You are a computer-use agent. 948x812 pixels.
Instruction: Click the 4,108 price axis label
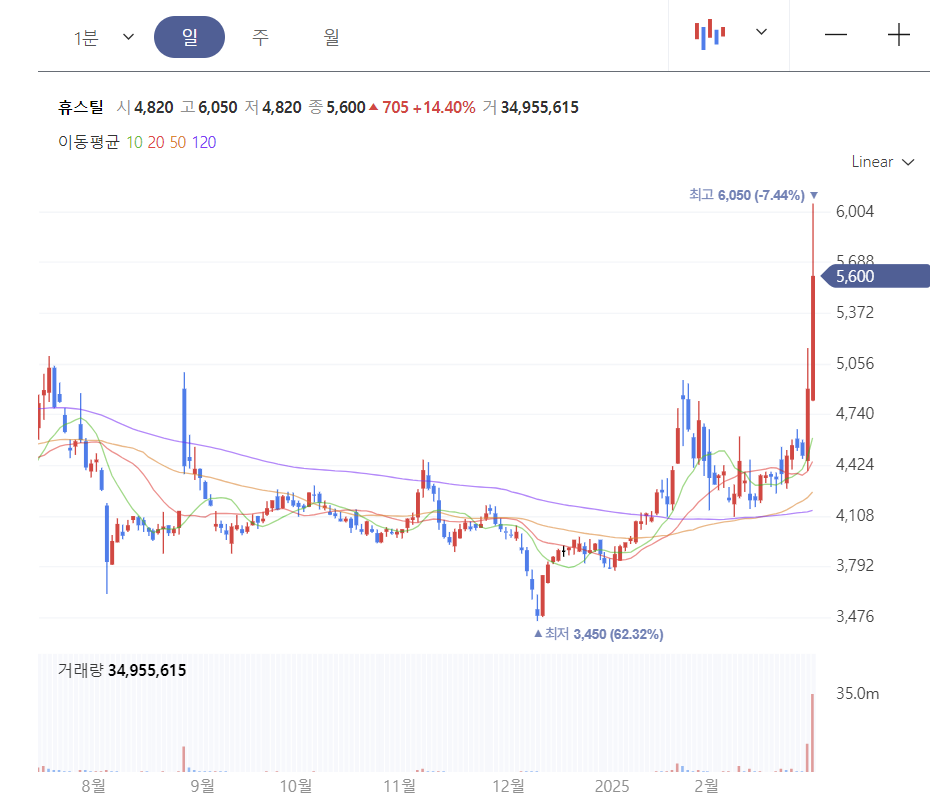855,515
